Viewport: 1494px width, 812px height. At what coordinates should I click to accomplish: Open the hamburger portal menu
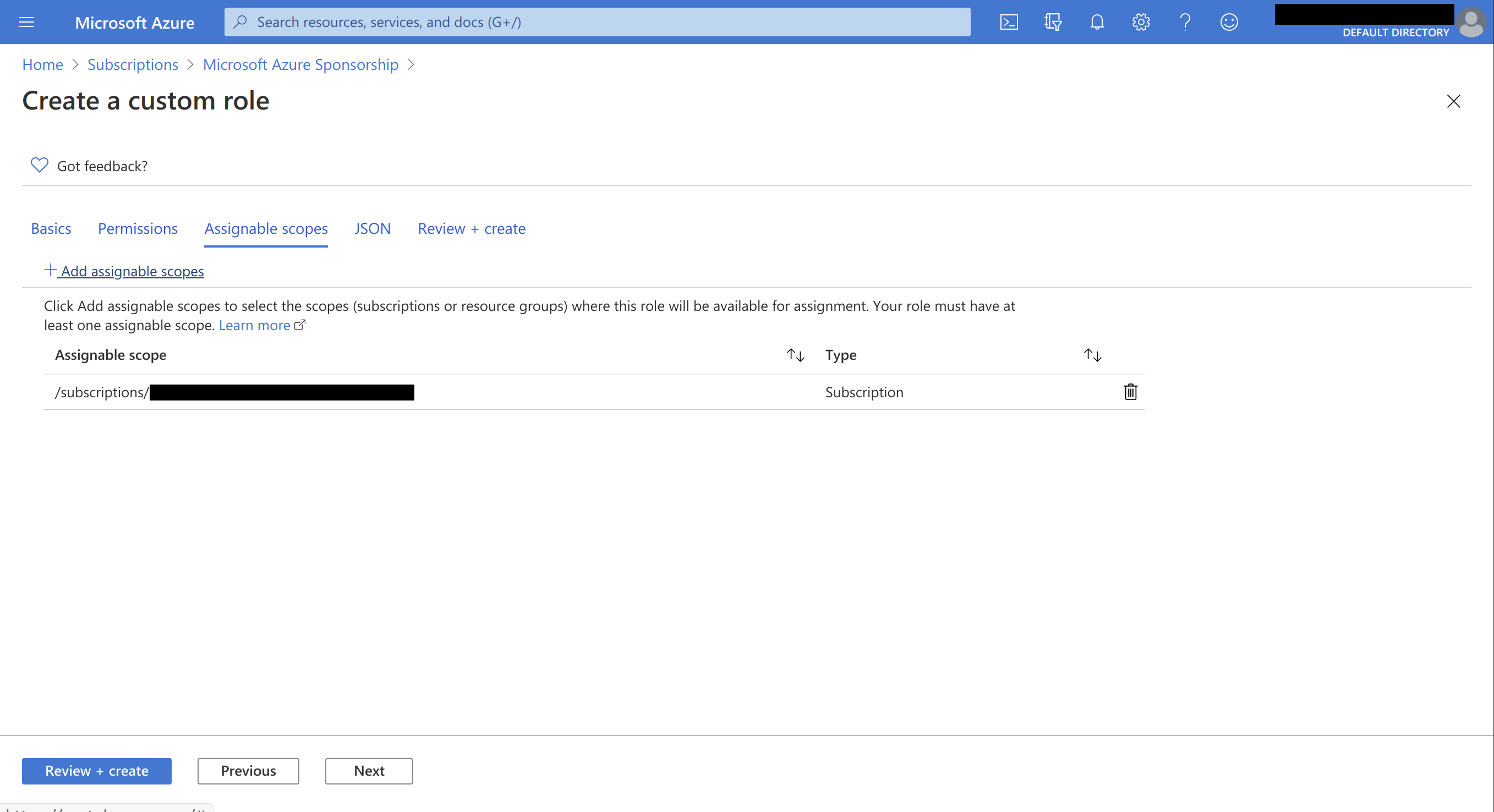click(26, 22)
